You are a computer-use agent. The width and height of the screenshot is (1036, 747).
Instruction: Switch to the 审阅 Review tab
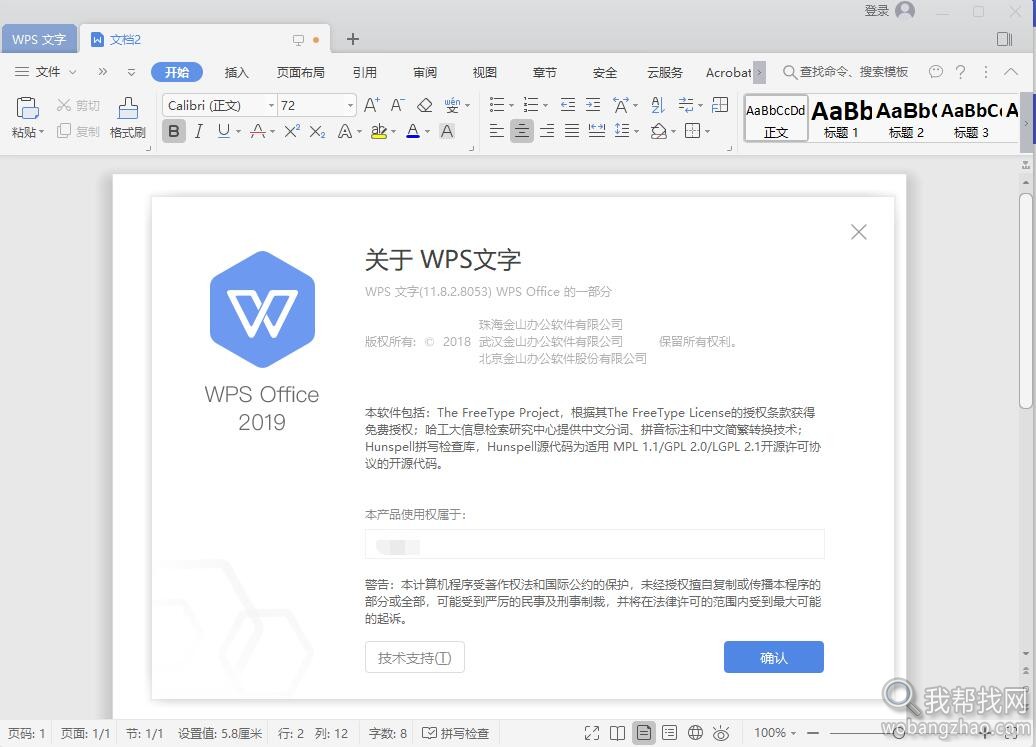425,72
